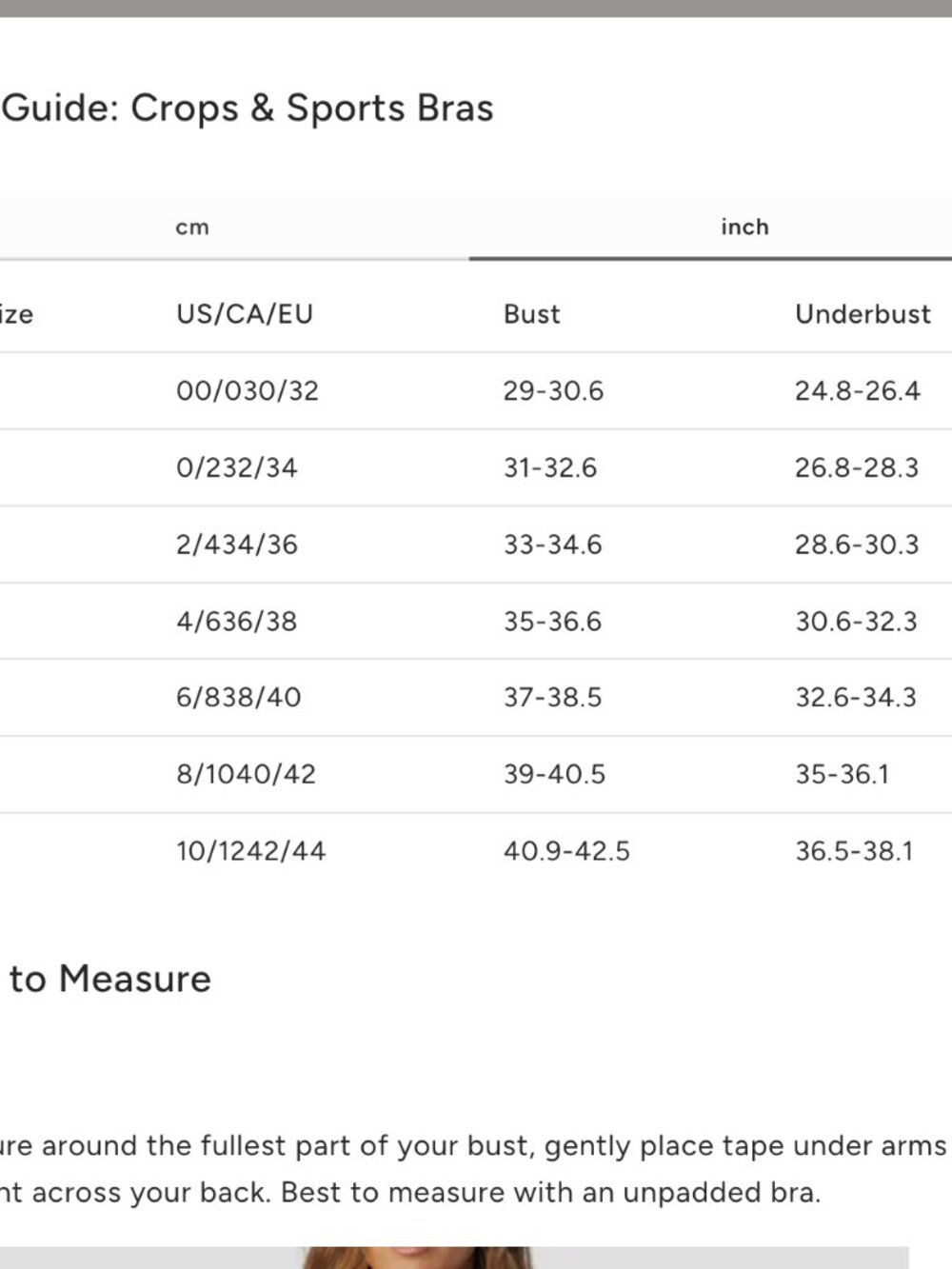952x1269 pixels.
Task: Select the 0/232/34 size row
Action: (x=476, y=468)
